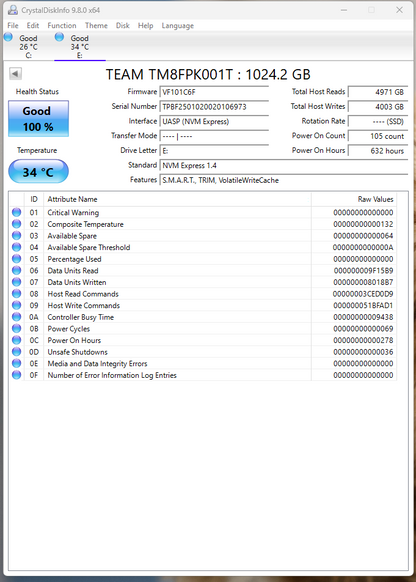Screen dimensions: 416x582
Task: Open the File menu
Action: (13, 26)
